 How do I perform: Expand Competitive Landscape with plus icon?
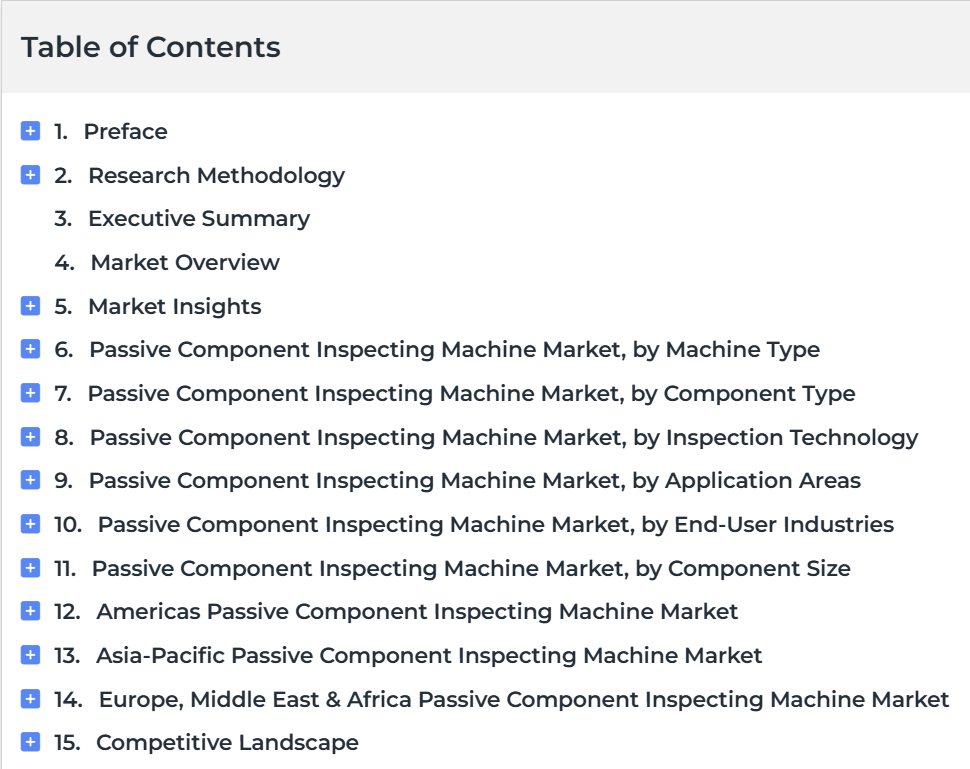30,742
